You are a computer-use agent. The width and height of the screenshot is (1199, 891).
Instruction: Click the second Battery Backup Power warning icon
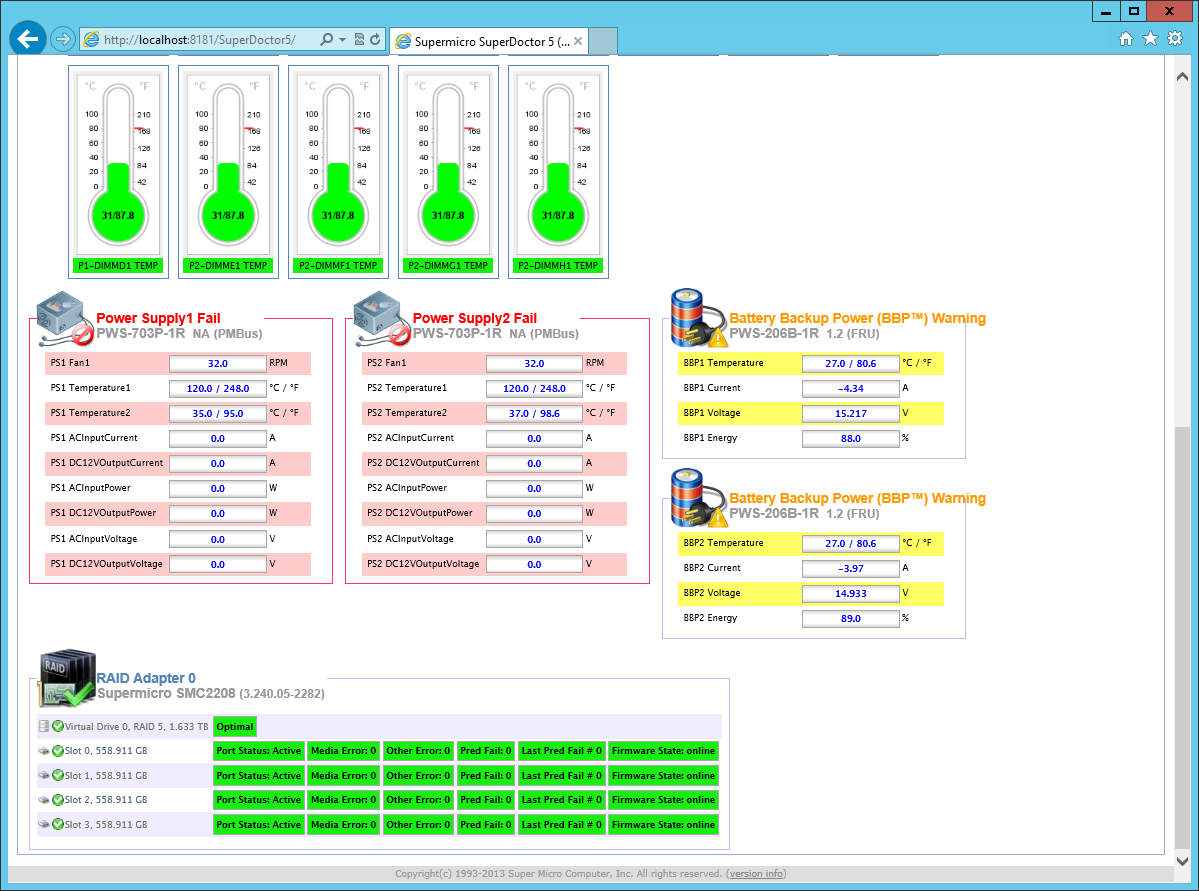[x=698, y=498]
